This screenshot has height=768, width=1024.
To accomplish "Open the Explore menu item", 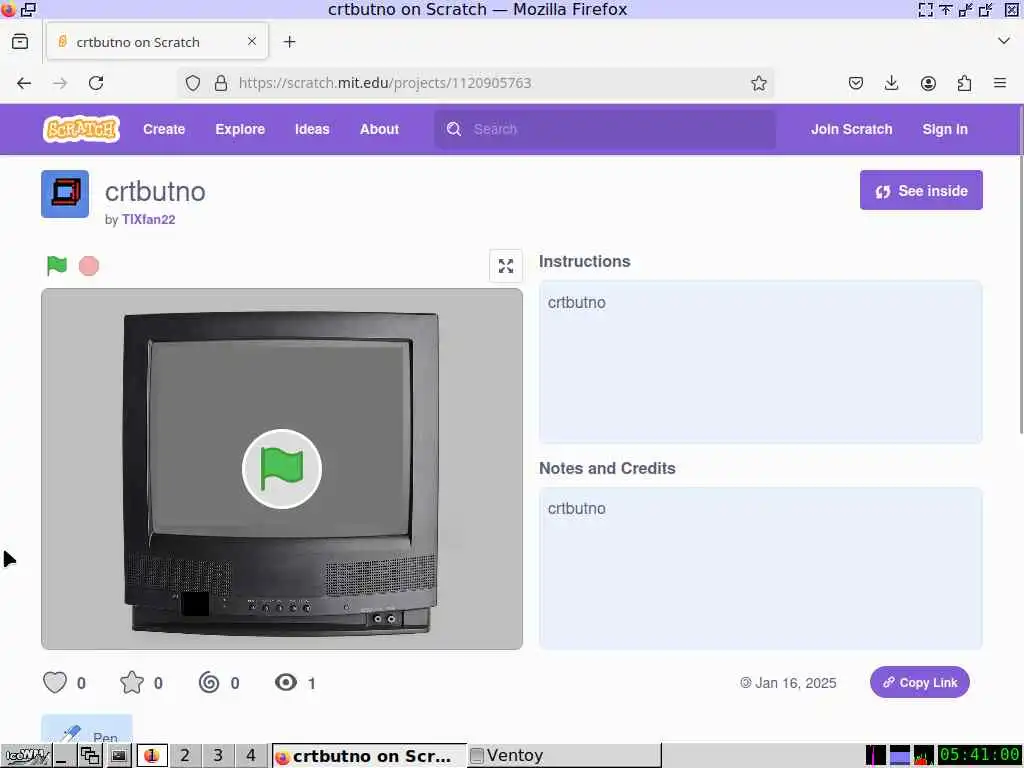I will pos(240,129).
